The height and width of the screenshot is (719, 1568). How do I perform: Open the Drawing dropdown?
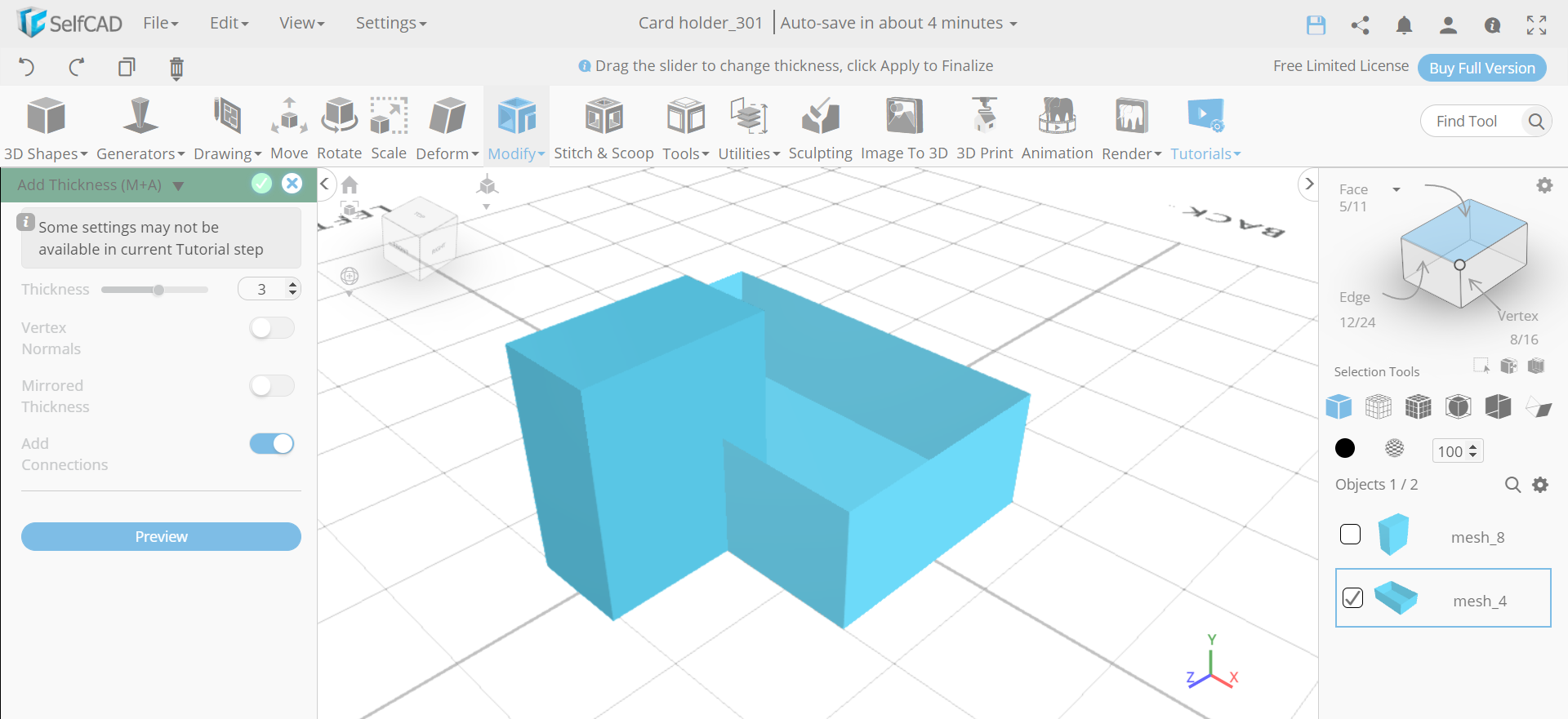tap(227, 128)
